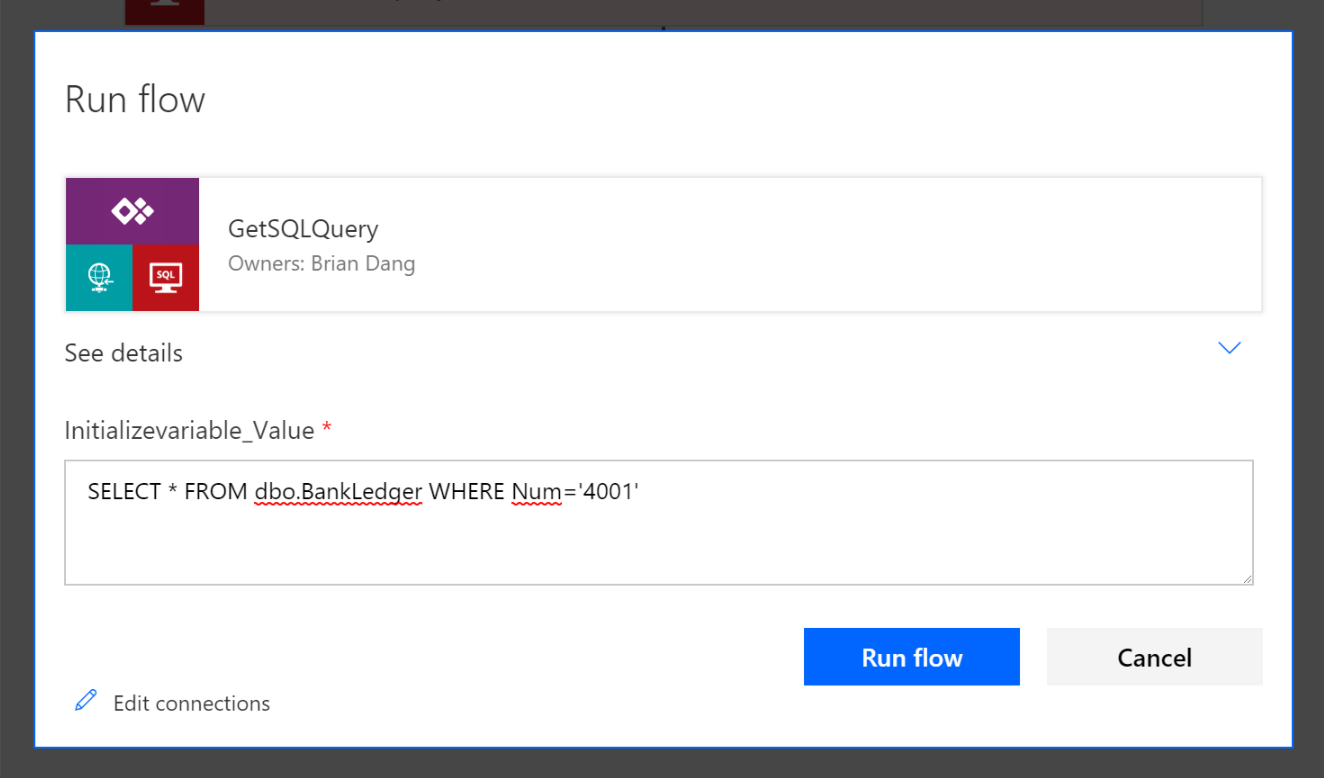Click the Run flow dialog heading
Viewport: 1324px width, 778px height.
tap(135, 100)
